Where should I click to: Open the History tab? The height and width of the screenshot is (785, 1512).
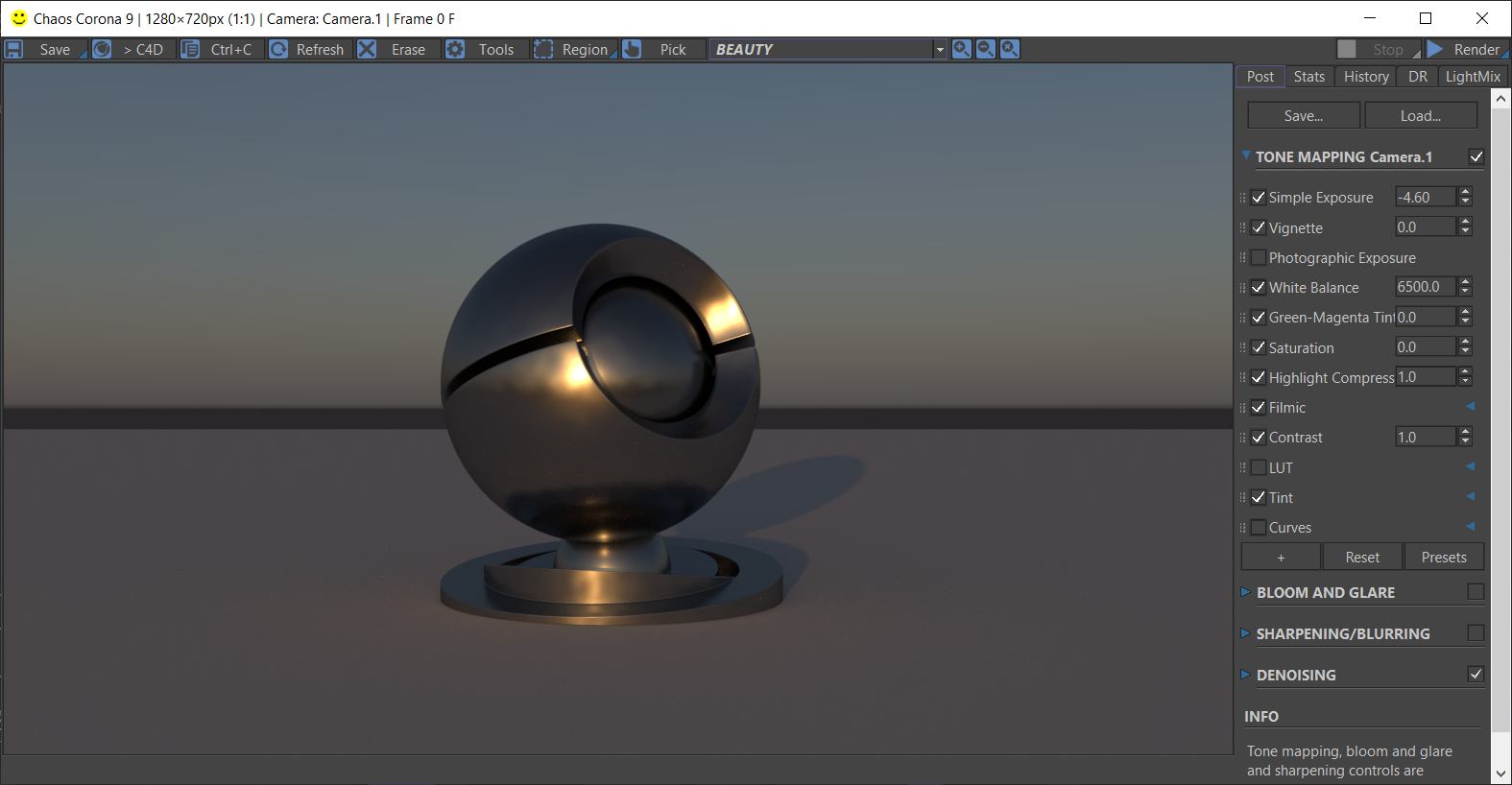pos(1365,77)
